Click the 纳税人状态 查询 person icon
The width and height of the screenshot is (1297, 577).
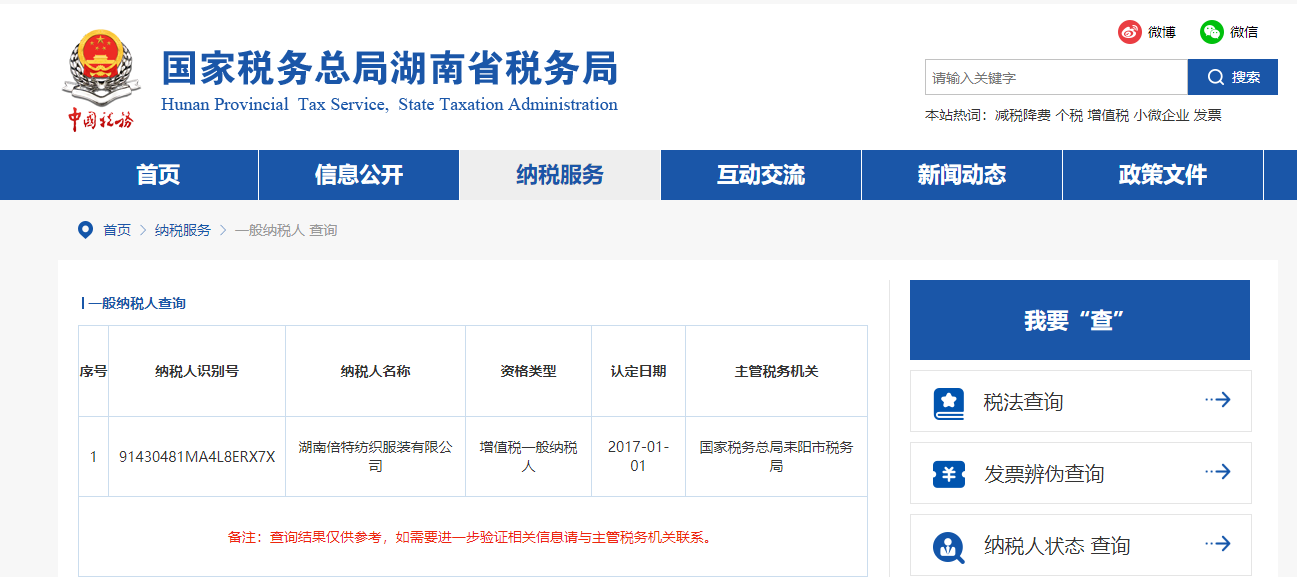948,546
